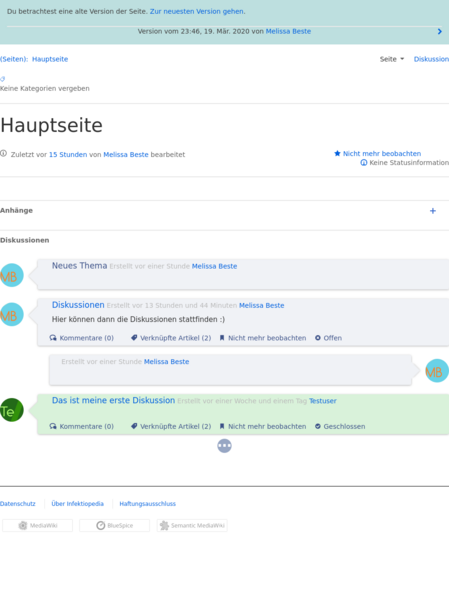The height and width of the screenshot is (599, 449).
Task: Click the star watch icon
Action: [337, 153]
